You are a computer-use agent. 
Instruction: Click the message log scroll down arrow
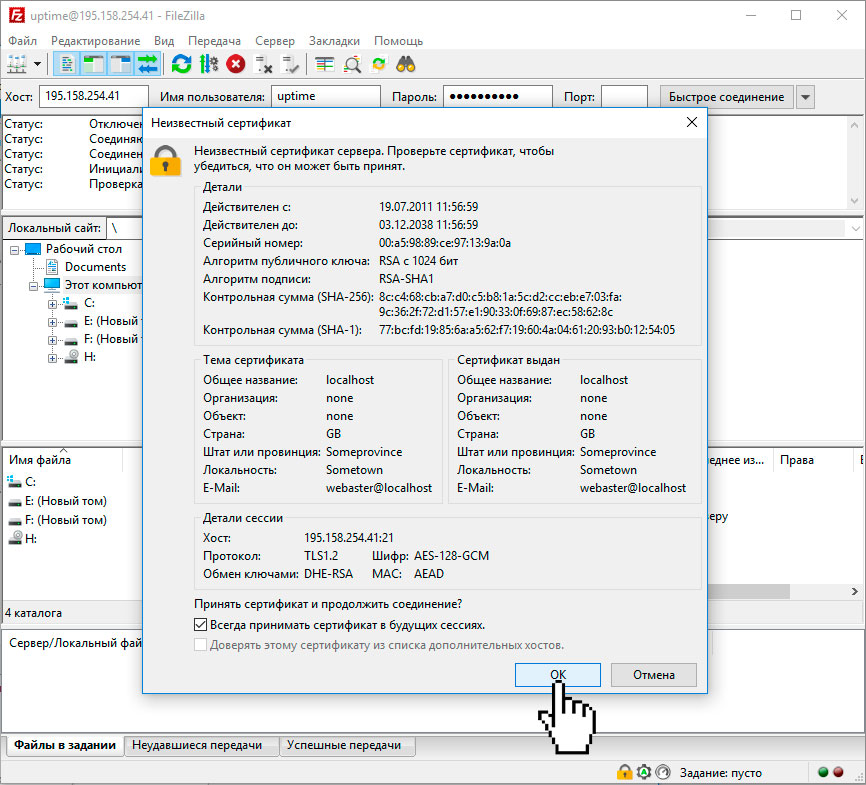pos(854,201)
